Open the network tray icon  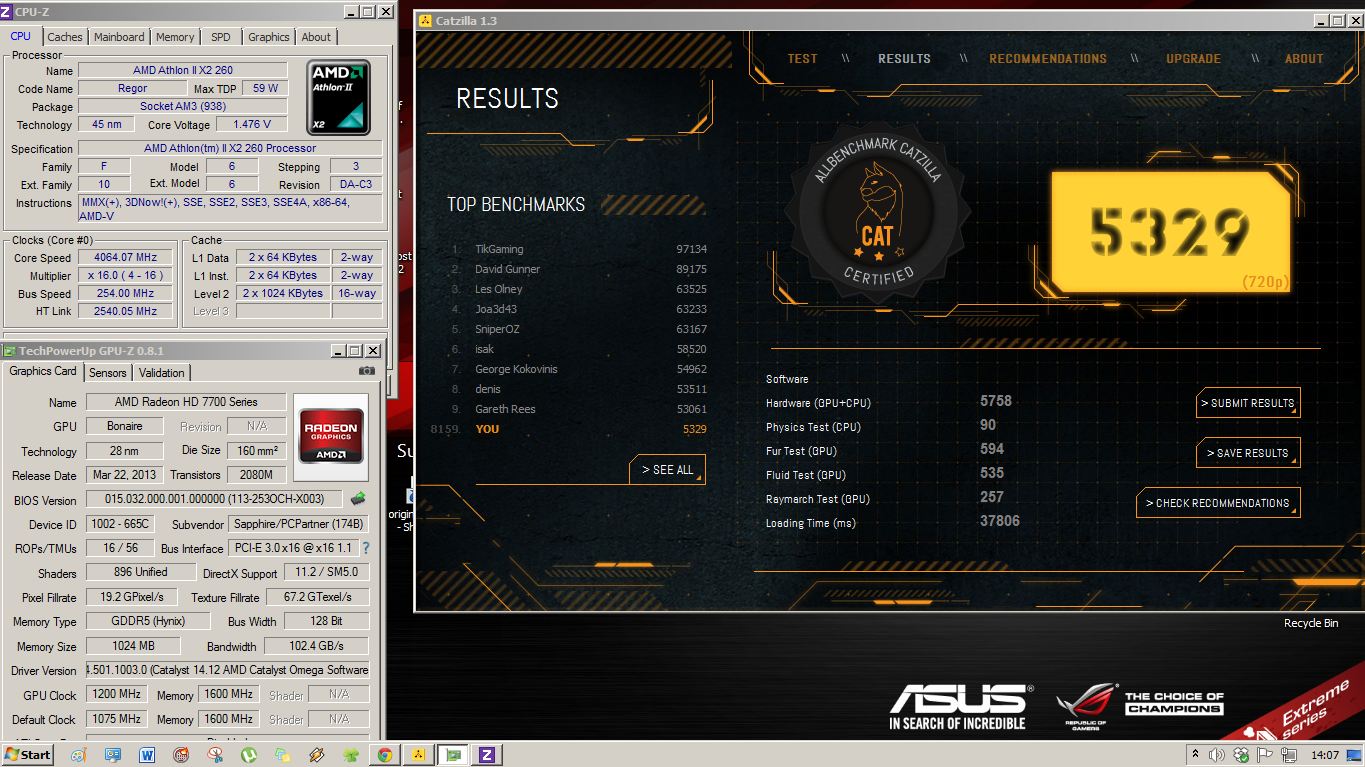tap(1290, 754)
